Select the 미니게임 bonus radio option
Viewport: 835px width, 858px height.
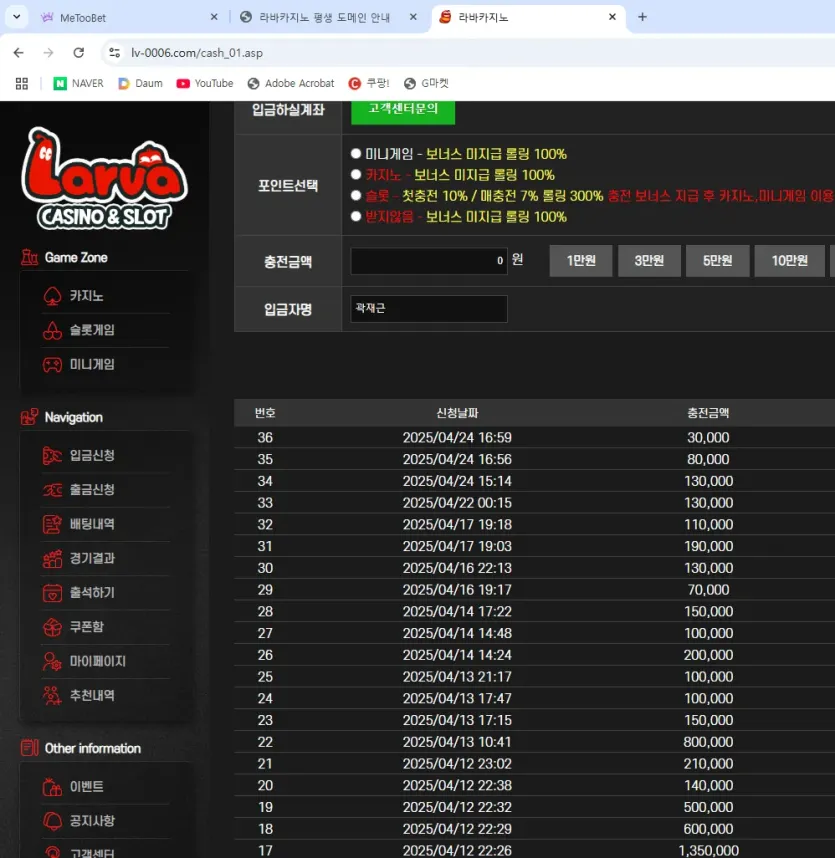point(356,154)
